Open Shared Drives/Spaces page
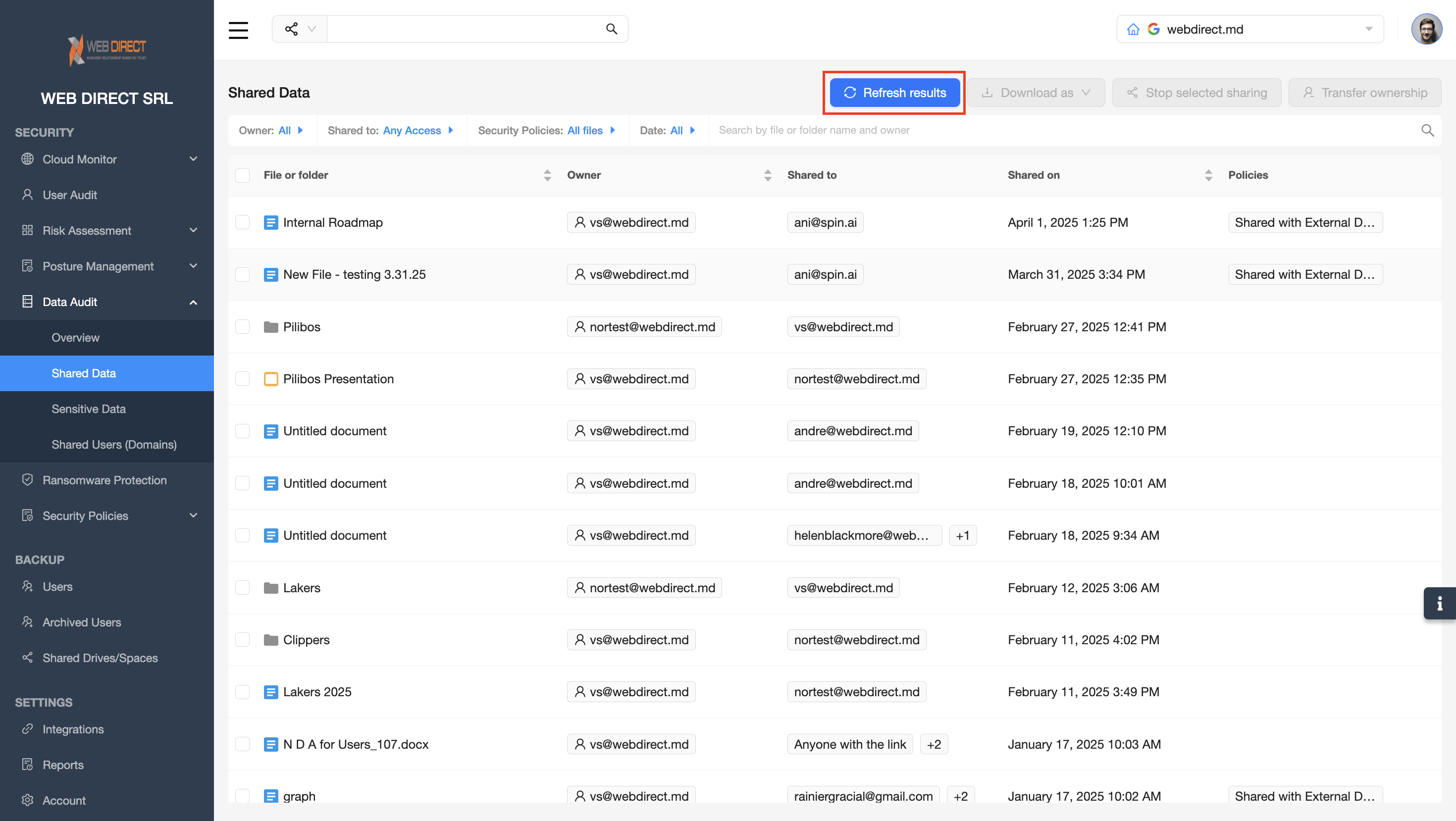This screenshot has height=821, width=1456. pyautogui.click(x=107, y=658)
